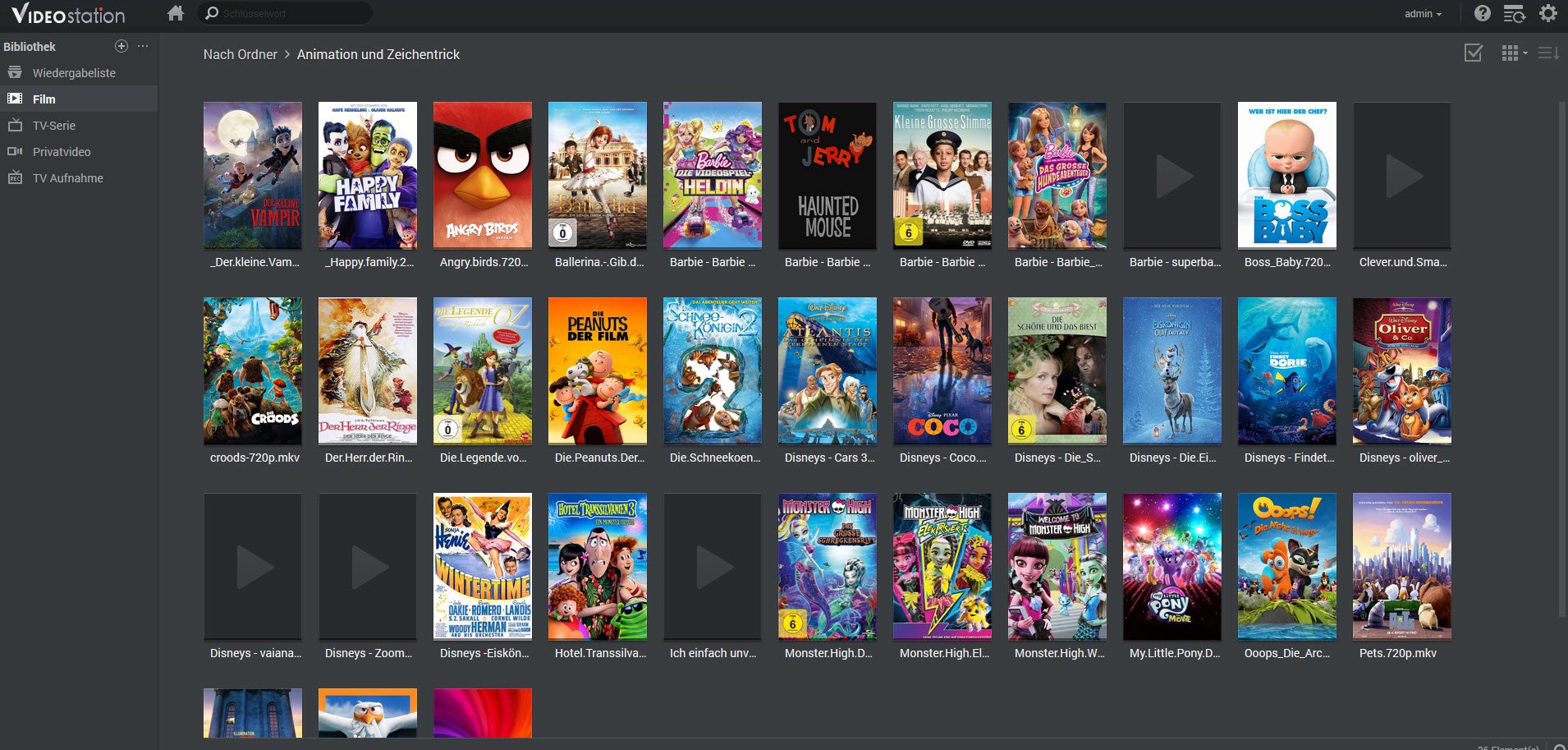The height and width of the screenshot is (750, 1568).
Task: Open the grid view mode dropdown
Action: (x=1514, y=53)
